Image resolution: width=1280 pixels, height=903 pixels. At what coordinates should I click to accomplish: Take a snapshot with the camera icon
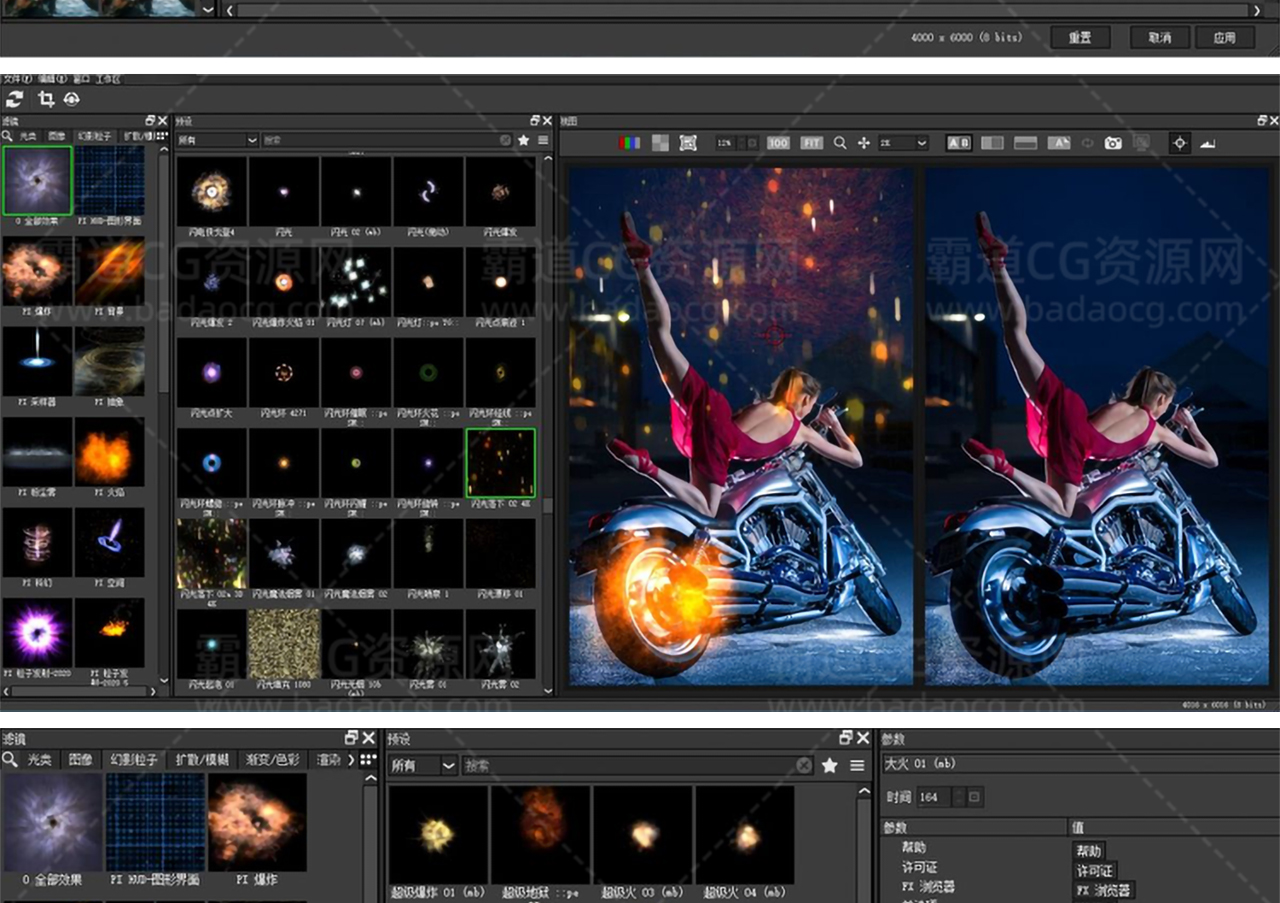1113,143
